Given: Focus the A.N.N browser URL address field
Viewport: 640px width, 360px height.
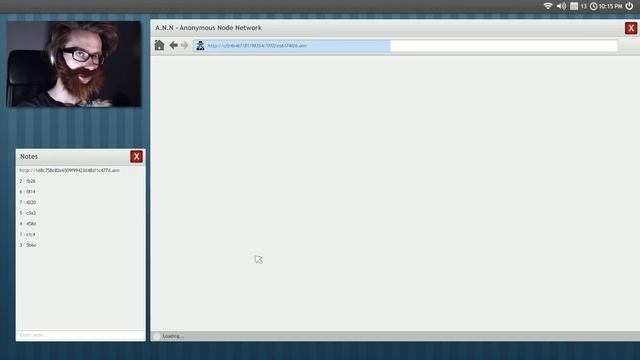Looking at the screenshot, I should pos(405,46).
